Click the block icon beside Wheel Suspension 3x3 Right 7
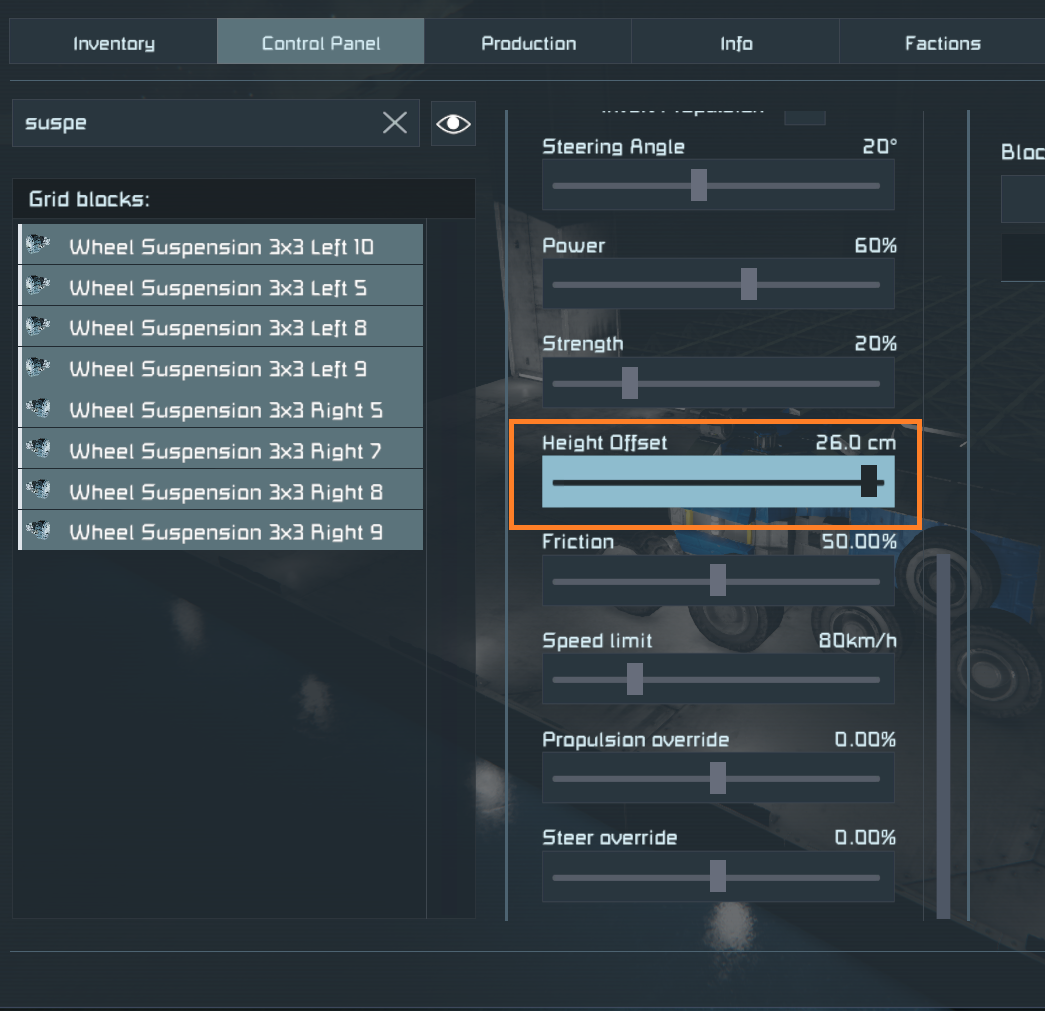 tap(39, 450)
